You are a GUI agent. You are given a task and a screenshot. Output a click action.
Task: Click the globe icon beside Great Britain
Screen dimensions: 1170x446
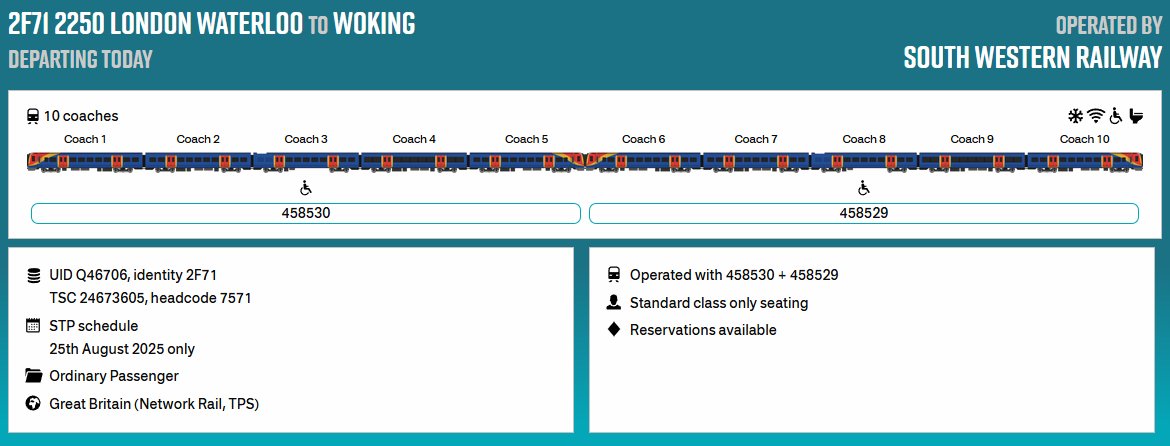[33, 403]
